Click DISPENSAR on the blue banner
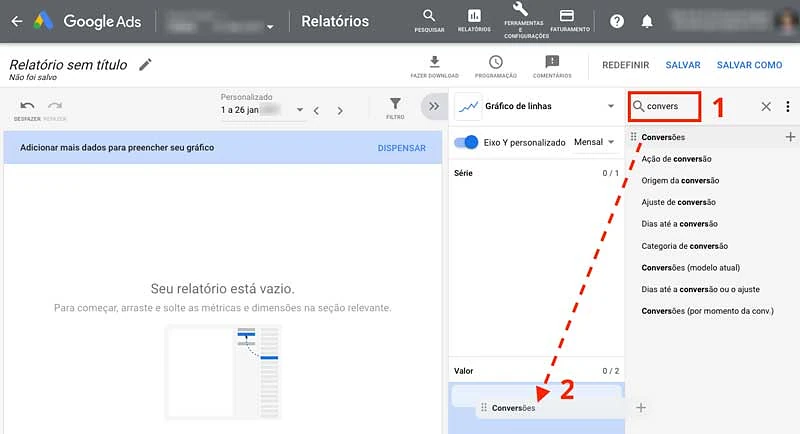800x434 pixels. (x=402, y=148)
